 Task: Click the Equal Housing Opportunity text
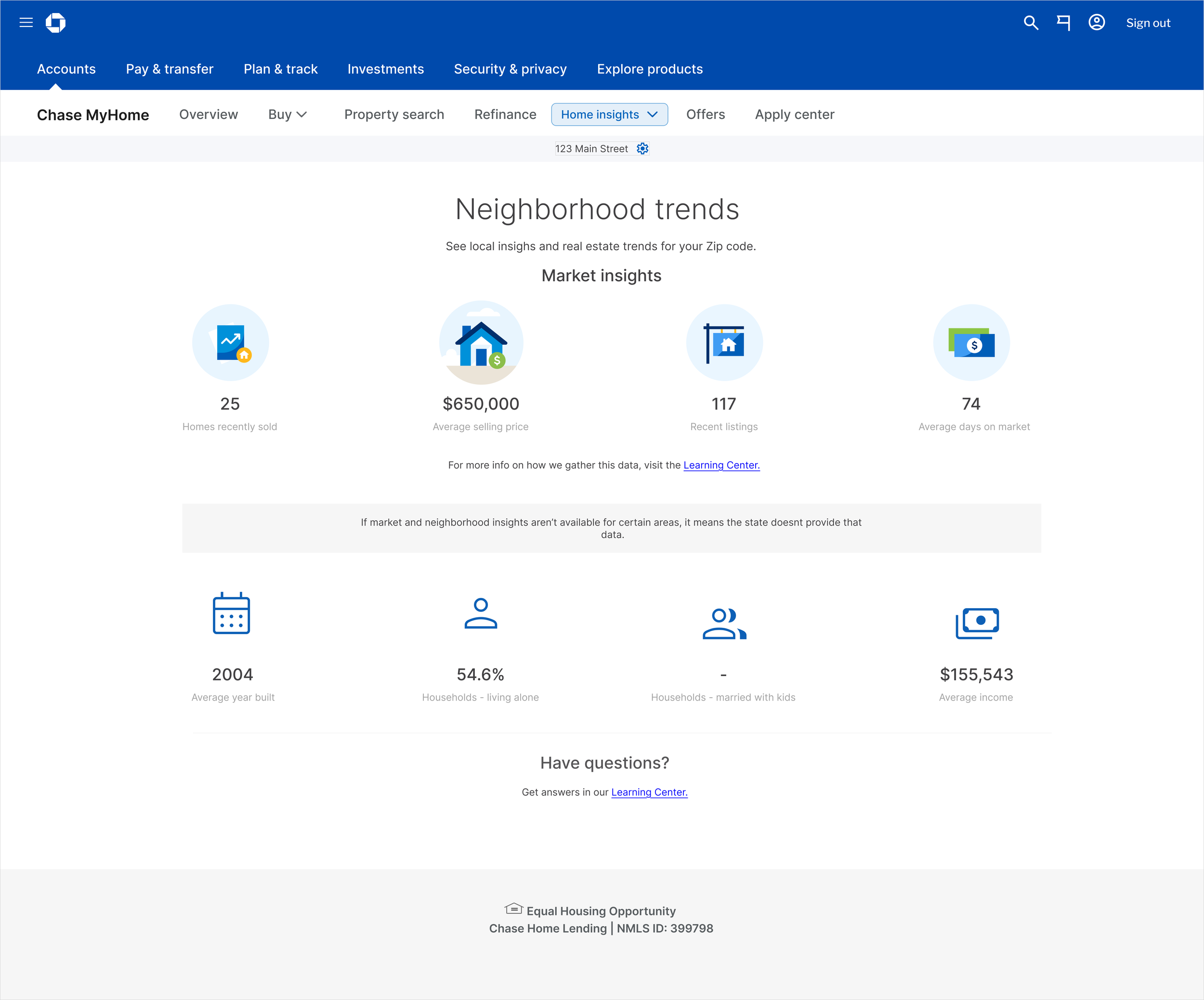pyautogui.click(x=602, y=911)
